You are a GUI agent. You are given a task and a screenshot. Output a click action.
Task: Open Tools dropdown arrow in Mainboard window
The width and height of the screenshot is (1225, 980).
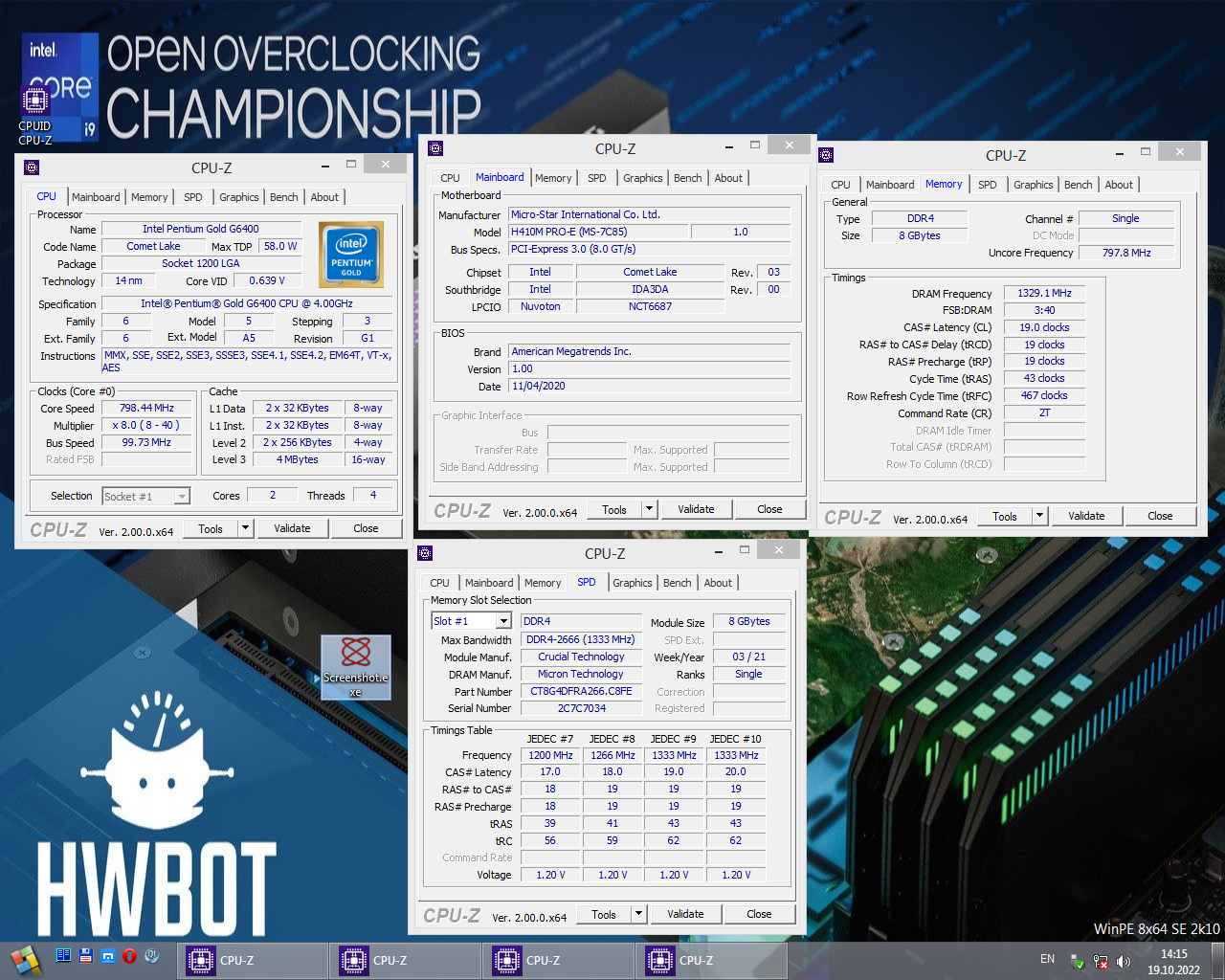click(649, 509)
